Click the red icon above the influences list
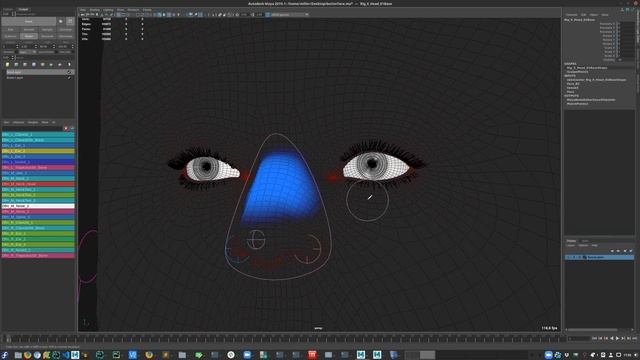640x360 pixels. 66,128
